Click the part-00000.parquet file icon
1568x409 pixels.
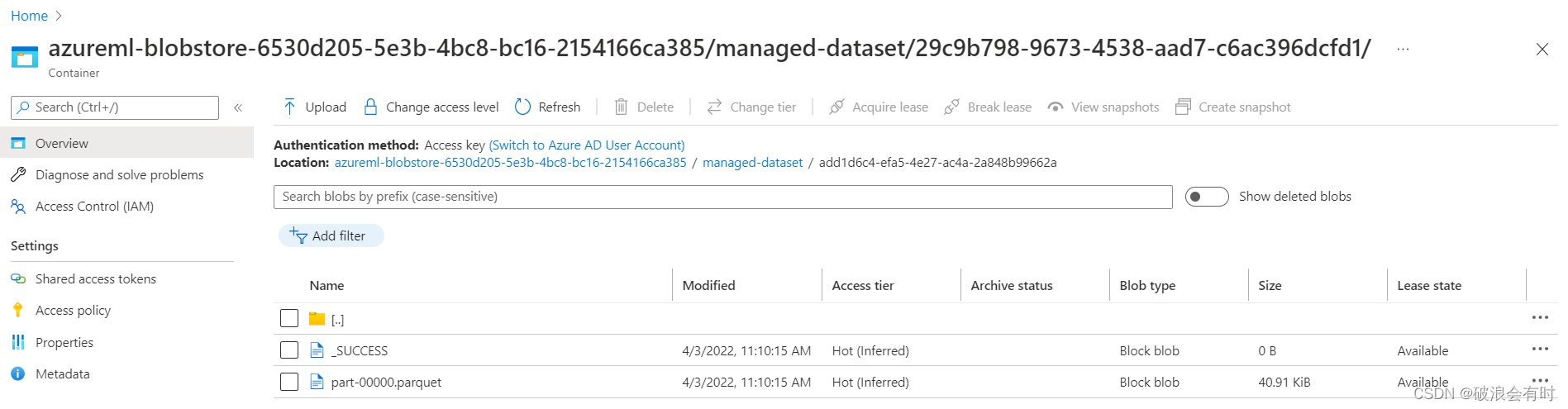[317, 381]
